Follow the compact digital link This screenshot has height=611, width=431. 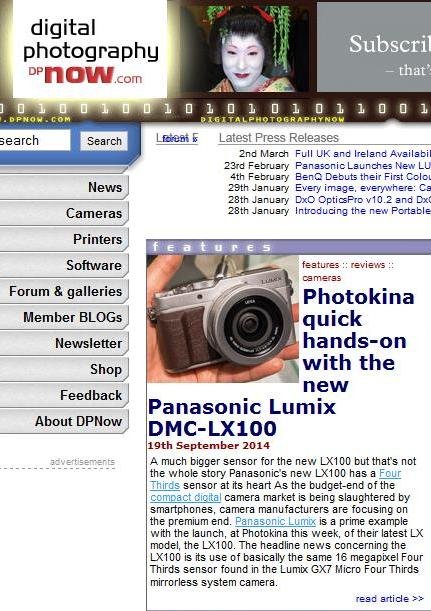185,497
